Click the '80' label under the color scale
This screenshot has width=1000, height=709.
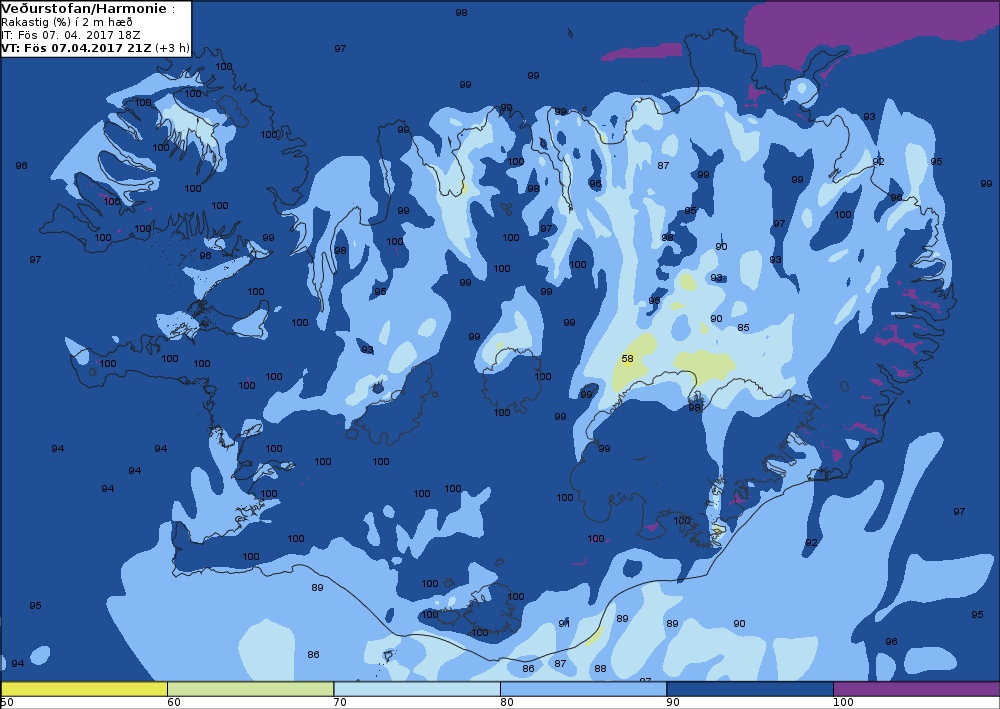click(506, 703)
